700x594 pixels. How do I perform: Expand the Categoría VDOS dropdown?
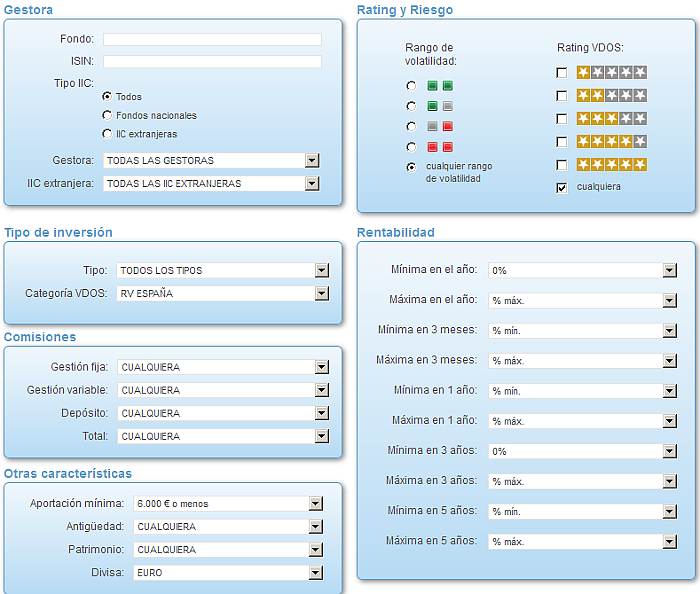[321, 294]
